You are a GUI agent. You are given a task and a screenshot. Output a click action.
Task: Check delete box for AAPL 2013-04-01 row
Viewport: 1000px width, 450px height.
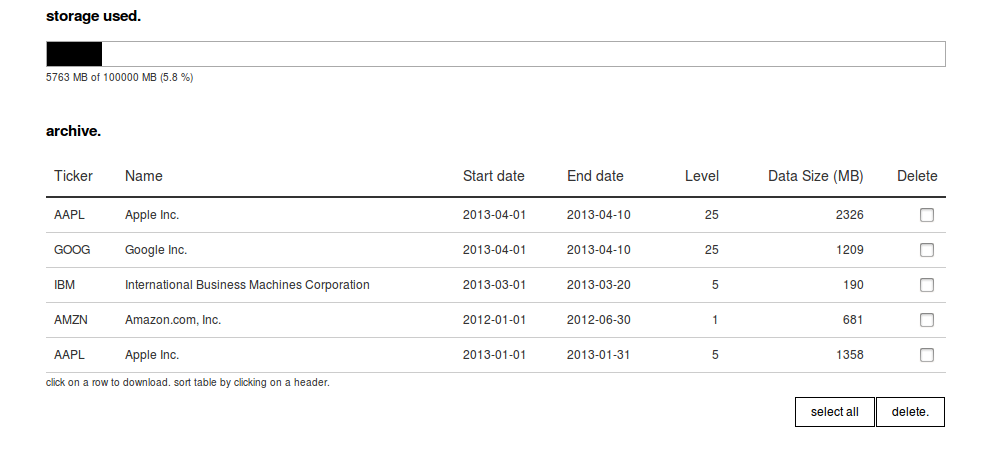[927, 215]
